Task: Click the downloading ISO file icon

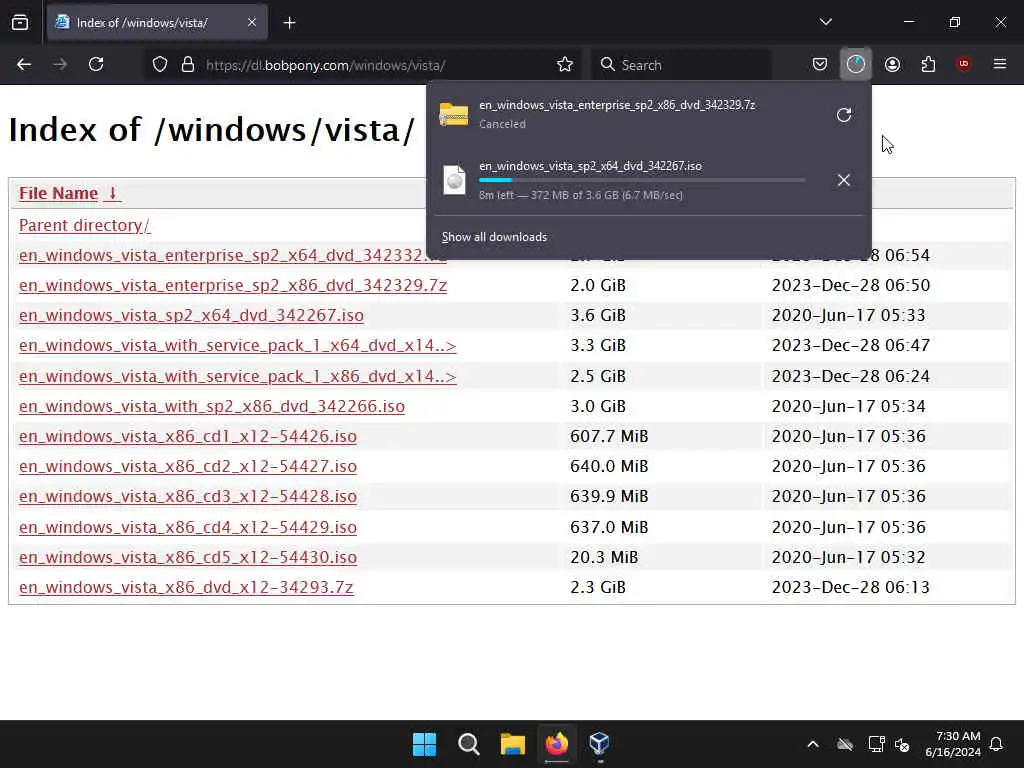Action: (x=454, y=180)
